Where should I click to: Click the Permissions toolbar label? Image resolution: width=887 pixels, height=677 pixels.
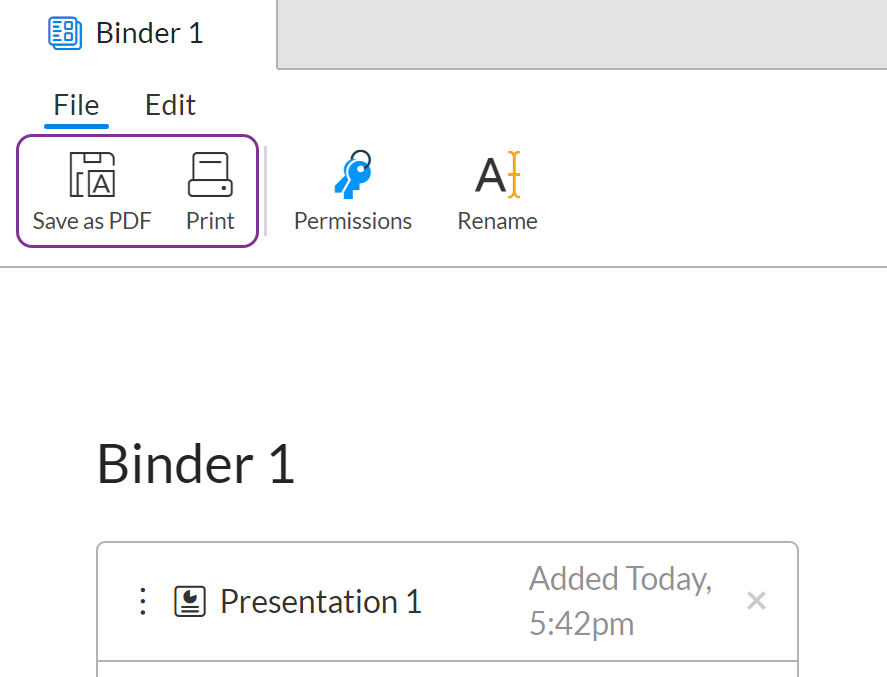pos(352,221)
